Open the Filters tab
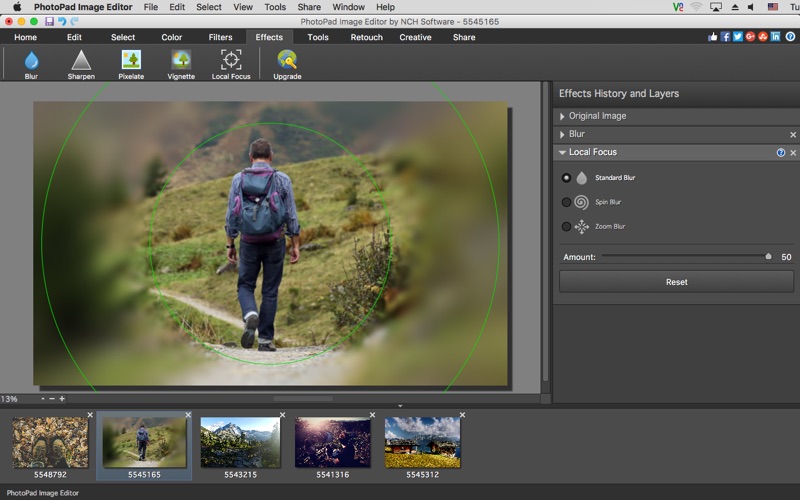This screenshot has height=500, width=800. pos(220,37)
